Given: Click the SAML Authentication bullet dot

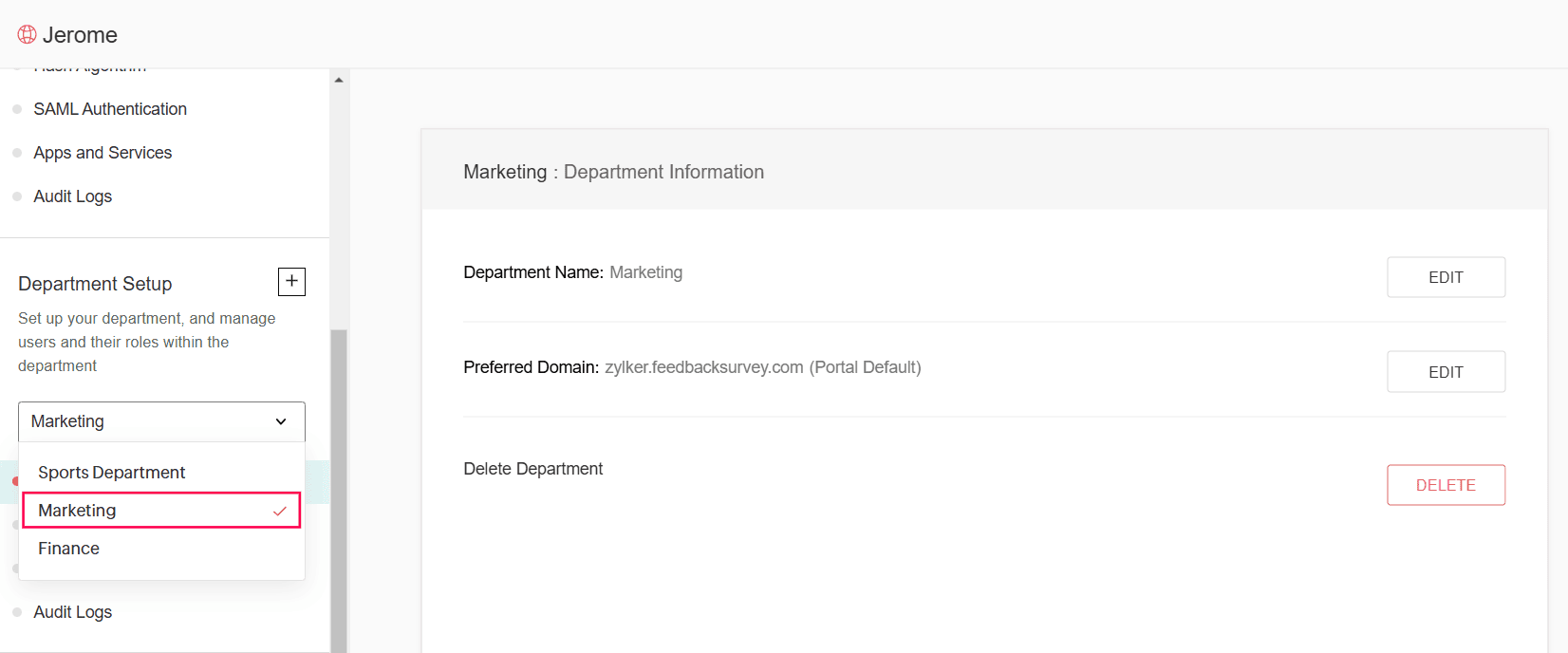Looking at the screenshot, I should [17, 109].
